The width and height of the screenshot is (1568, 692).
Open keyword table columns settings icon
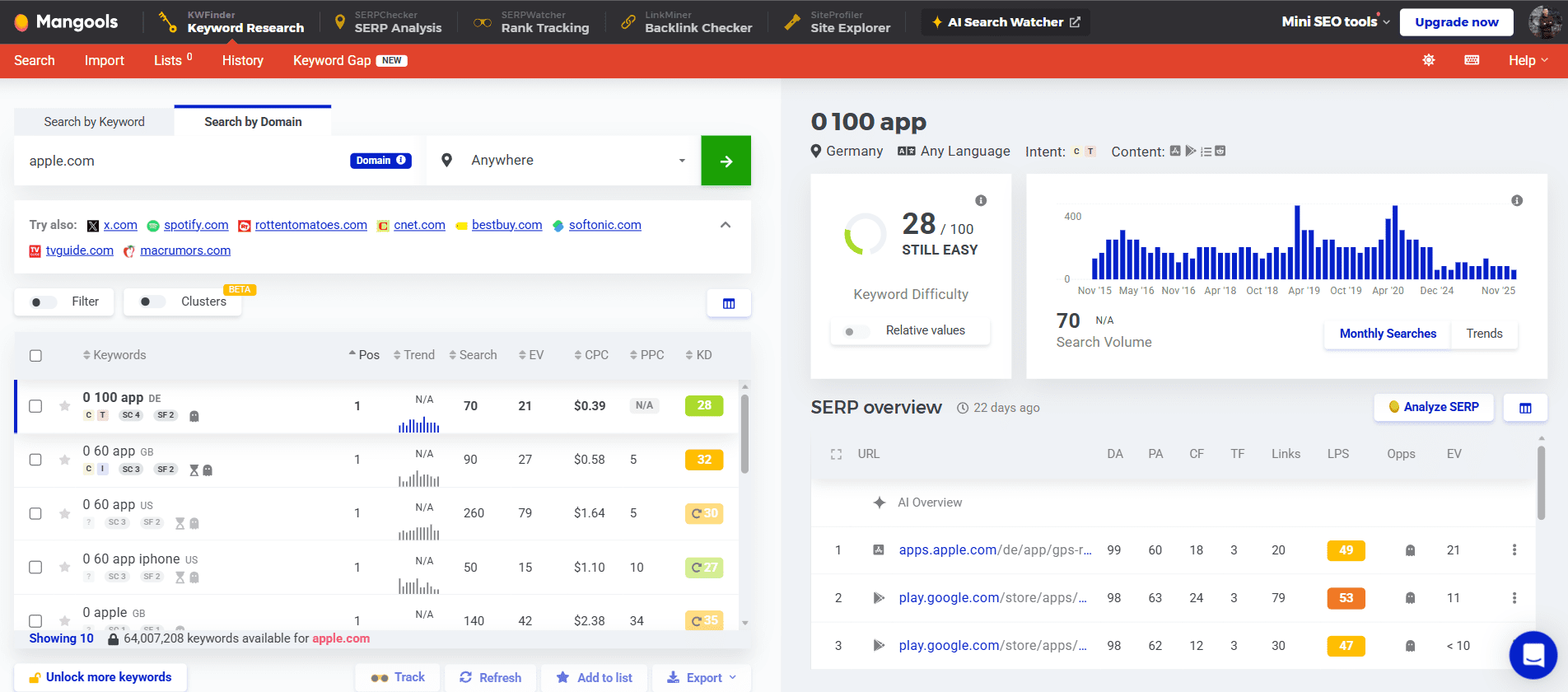pyautogui.click(x=729, y=303)
